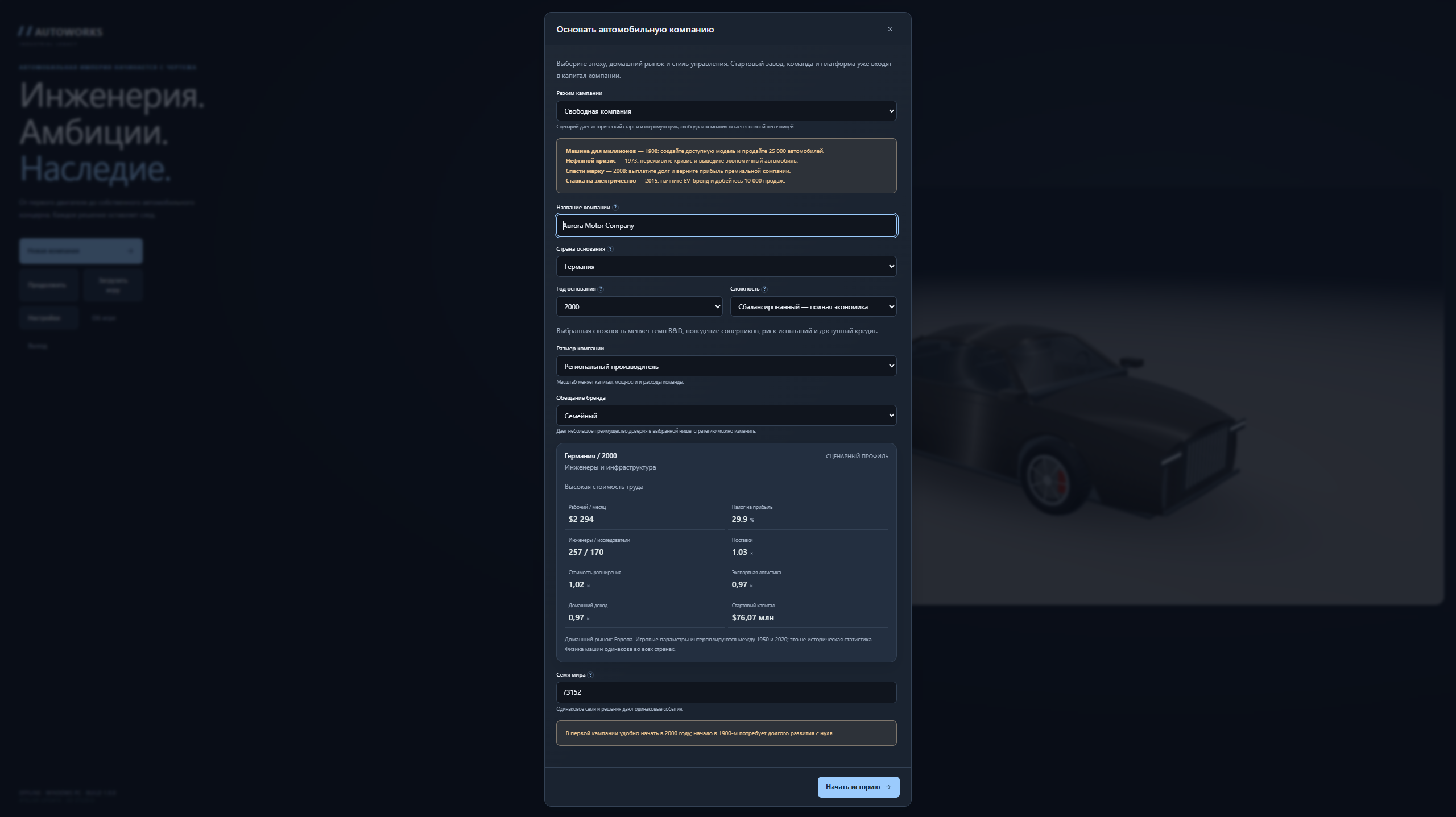This screenshot has height=817, width=1456.
Task: Click the profit tax value 29,9 %
Action: [x=742, y=519]
